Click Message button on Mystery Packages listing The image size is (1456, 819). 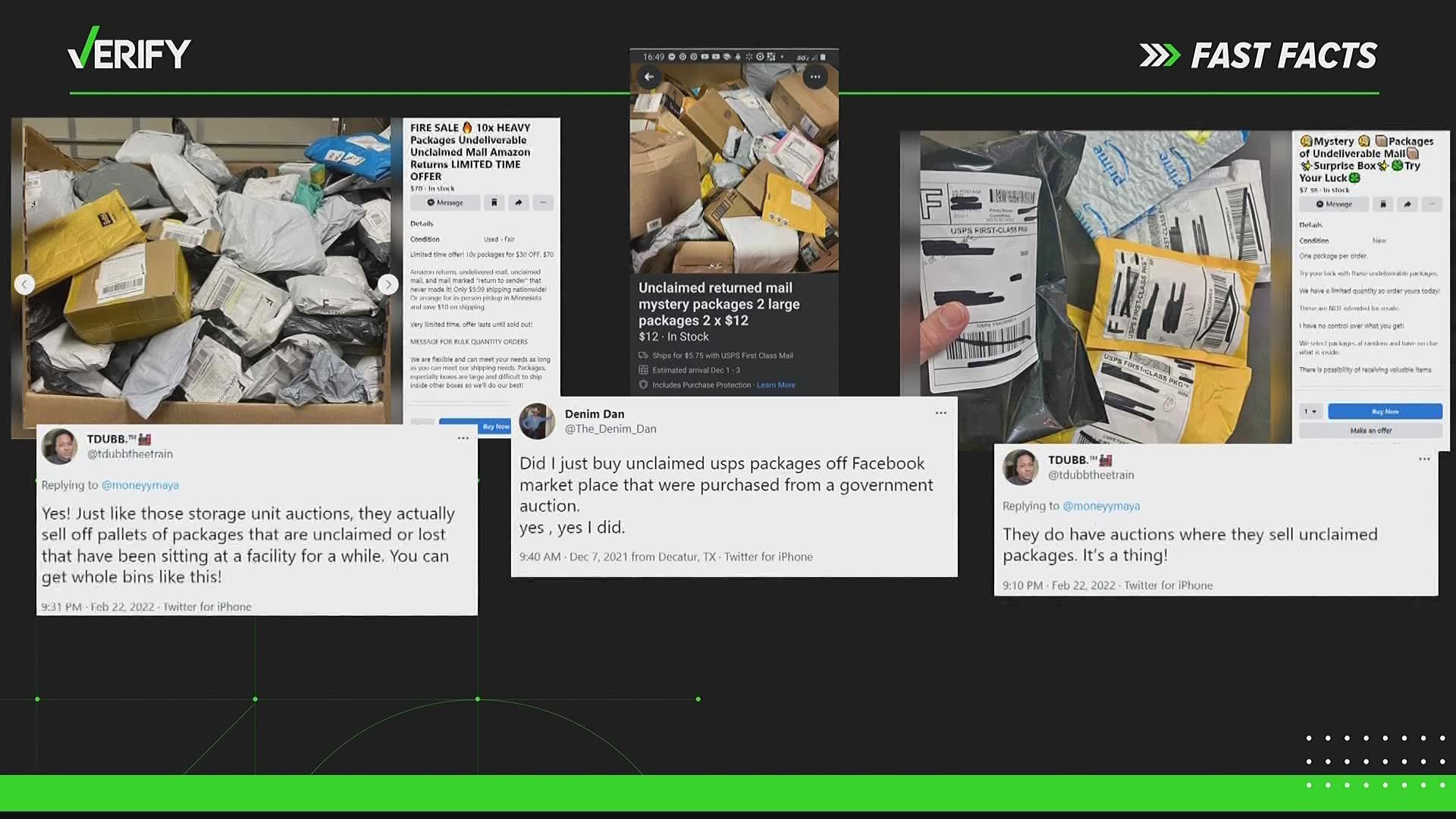[1334, 204]
